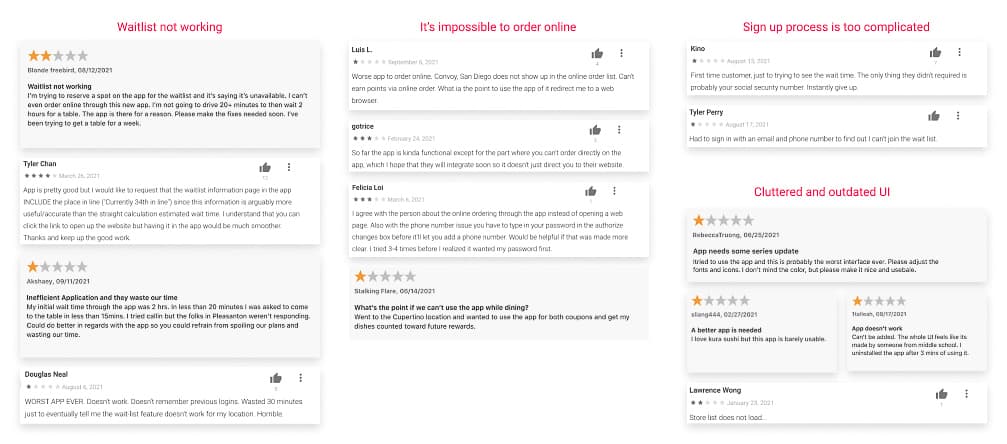The height and width of the screenshot is (444, 1007).
Task: Thumbs-up Lawrence Wong's review
Action: [941, 394]
